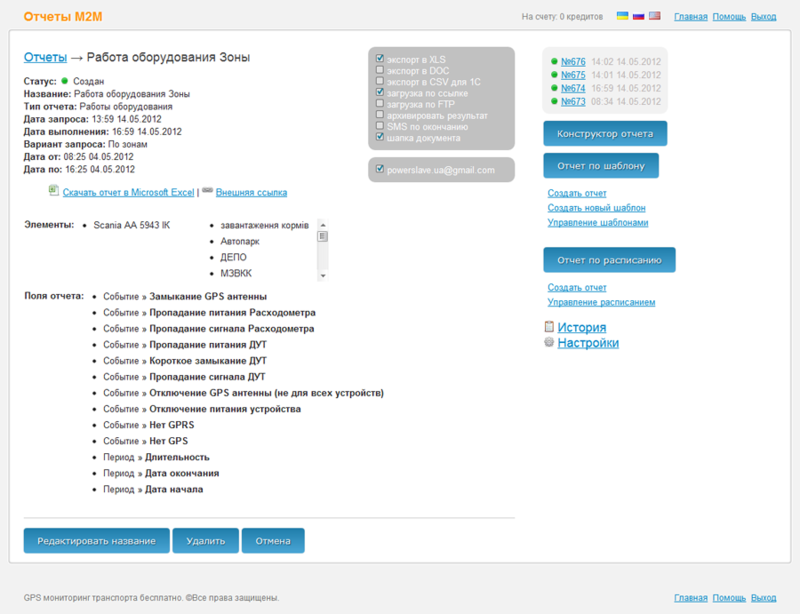Click green dot next to Создан status
Viewport: 800px width, 614px height.
point(65,81)
